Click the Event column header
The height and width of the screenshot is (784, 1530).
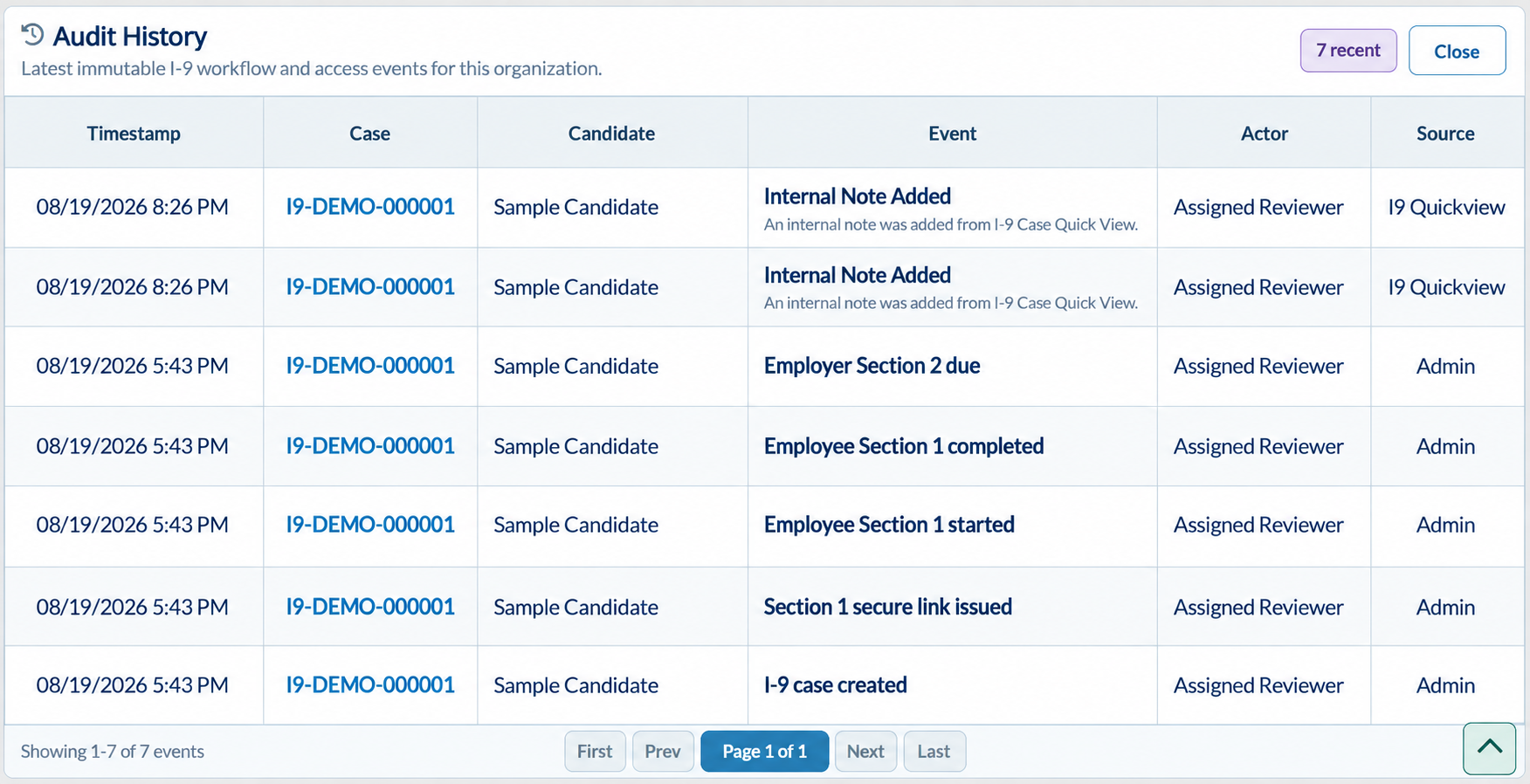[952, 134]
